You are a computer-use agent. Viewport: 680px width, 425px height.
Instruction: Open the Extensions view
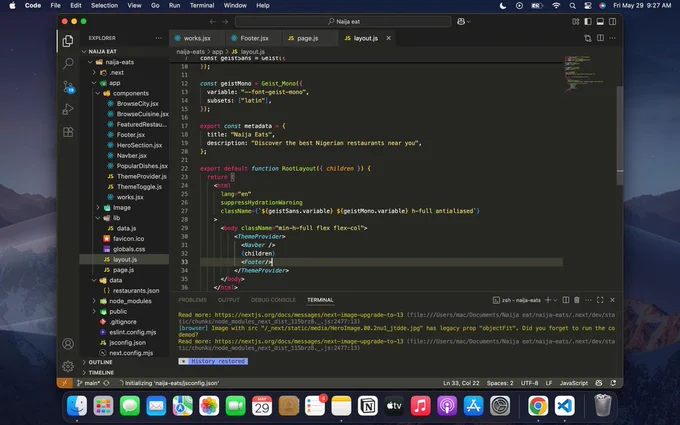[x=68, y=132]
